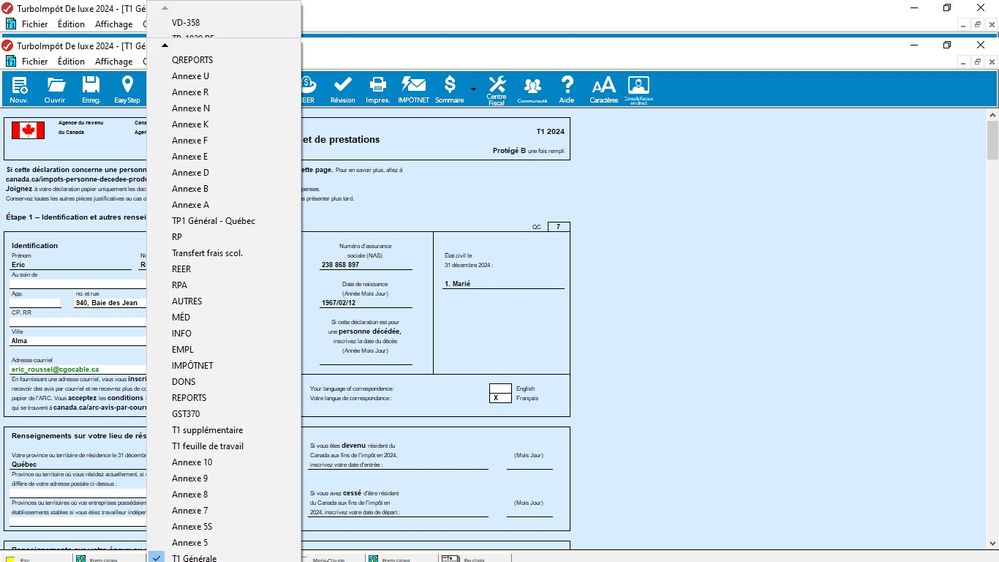Switch to EasyStep mode
The height and width of the screenshot is (562, 999).
click(x=127, y=89)
